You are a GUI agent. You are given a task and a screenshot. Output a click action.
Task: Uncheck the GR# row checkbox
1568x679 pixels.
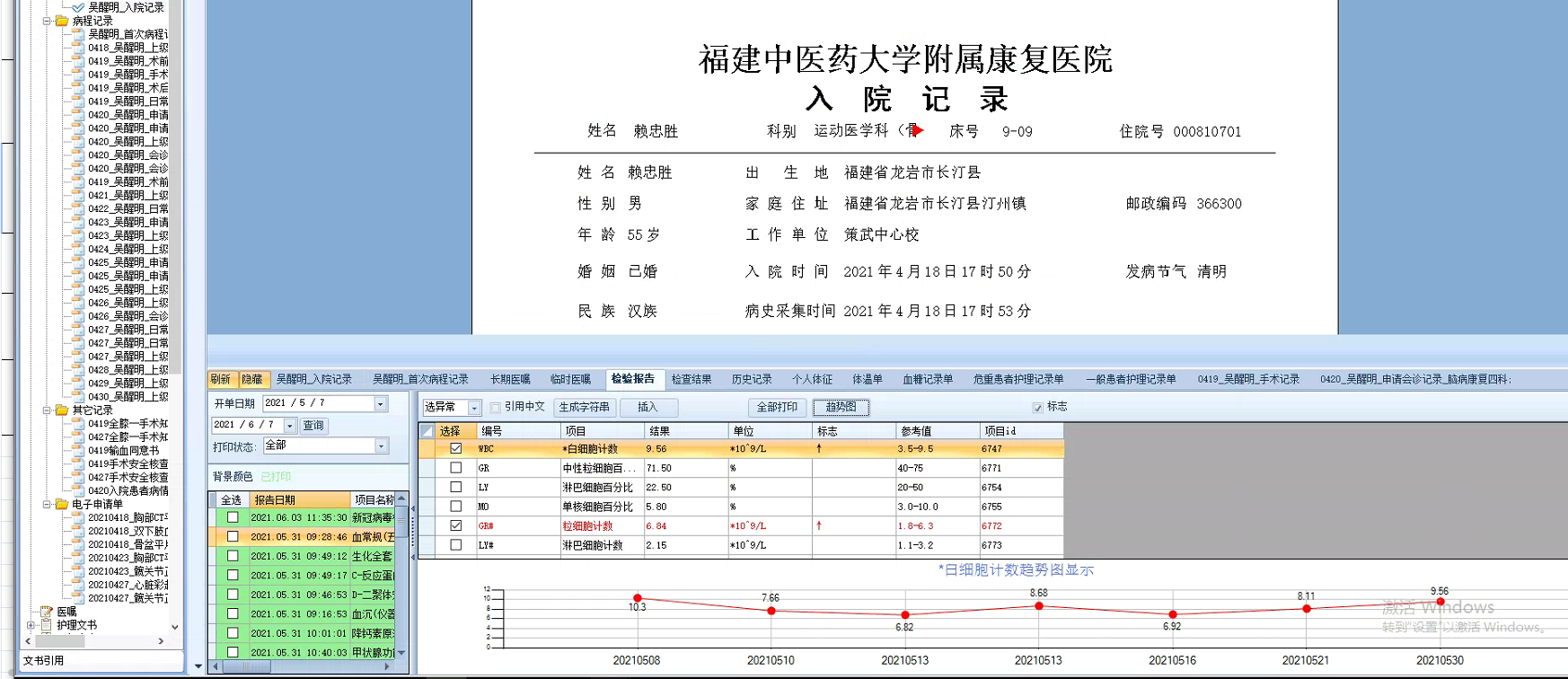click(x=456, y=525)
